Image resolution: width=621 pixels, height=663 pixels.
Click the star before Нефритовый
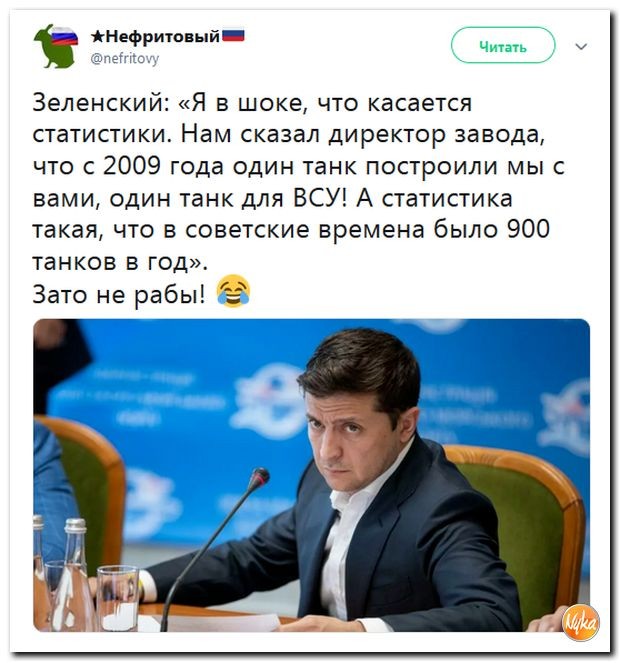point(97,37)
